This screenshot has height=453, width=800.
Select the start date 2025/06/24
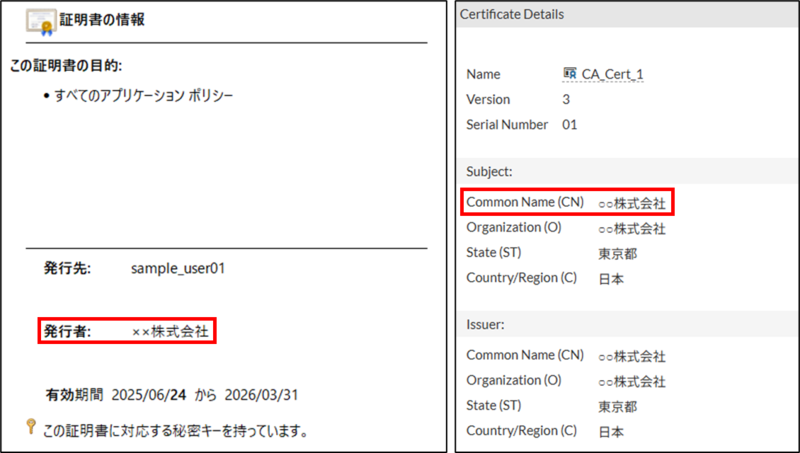pos(148,395)
